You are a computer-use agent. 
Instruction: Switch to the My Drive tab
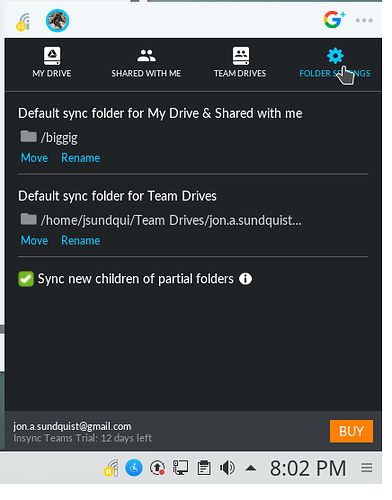(52, 62)
